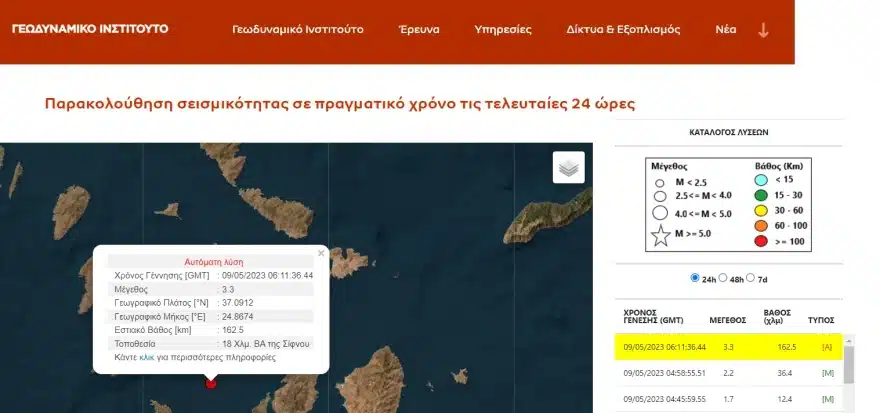
Task: Click the red earthquake marker on map
Action: 210,383
